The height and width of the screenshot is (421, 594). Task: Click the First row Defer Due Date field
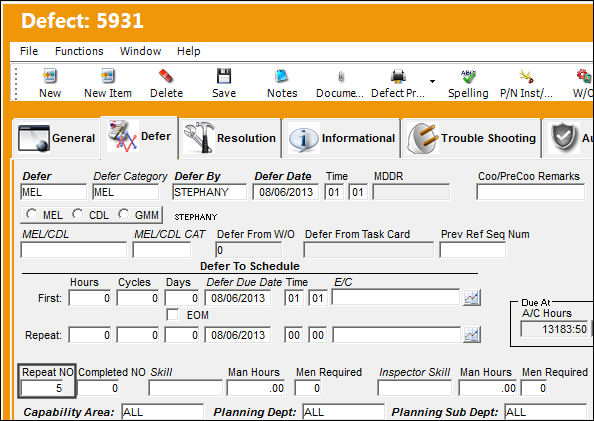coord(238,298)
